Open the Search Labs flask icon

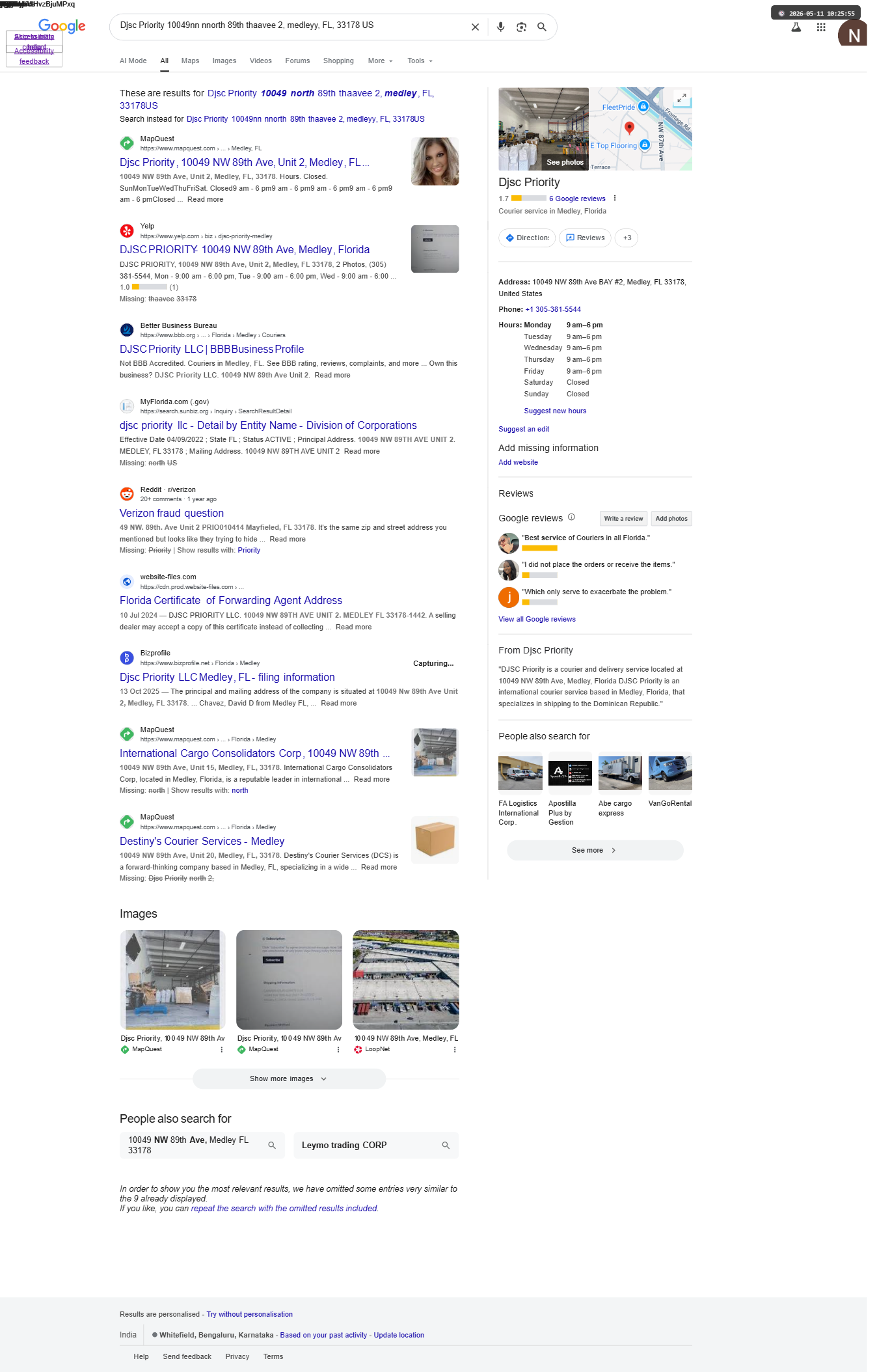(796, 27)
